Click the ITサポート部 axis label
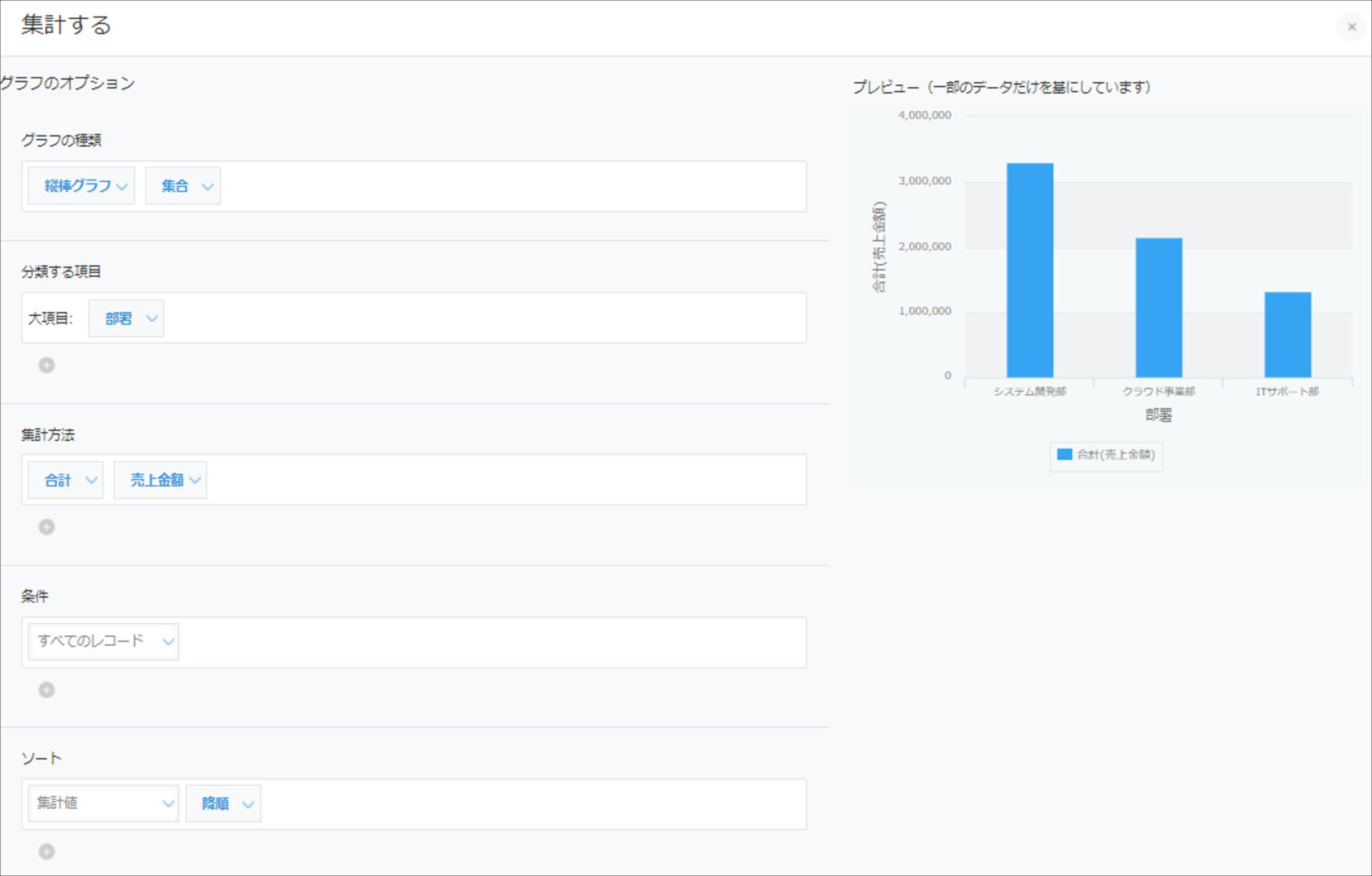 coord(1288,392)
